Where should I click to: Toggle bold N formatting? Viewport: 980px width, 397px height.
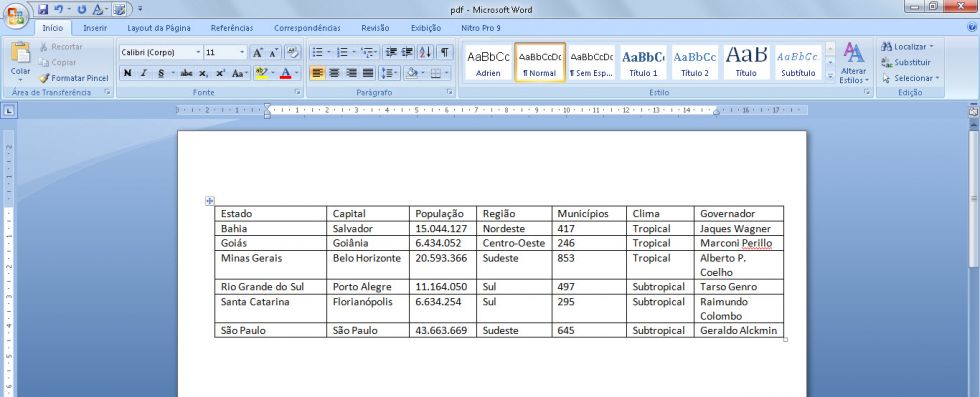(128, 73)
